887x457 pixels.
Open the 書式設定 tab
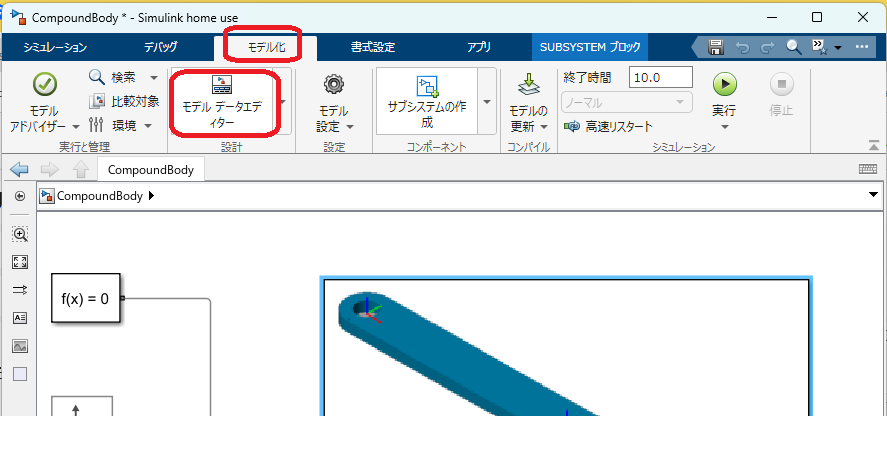(x=372, y=47)
